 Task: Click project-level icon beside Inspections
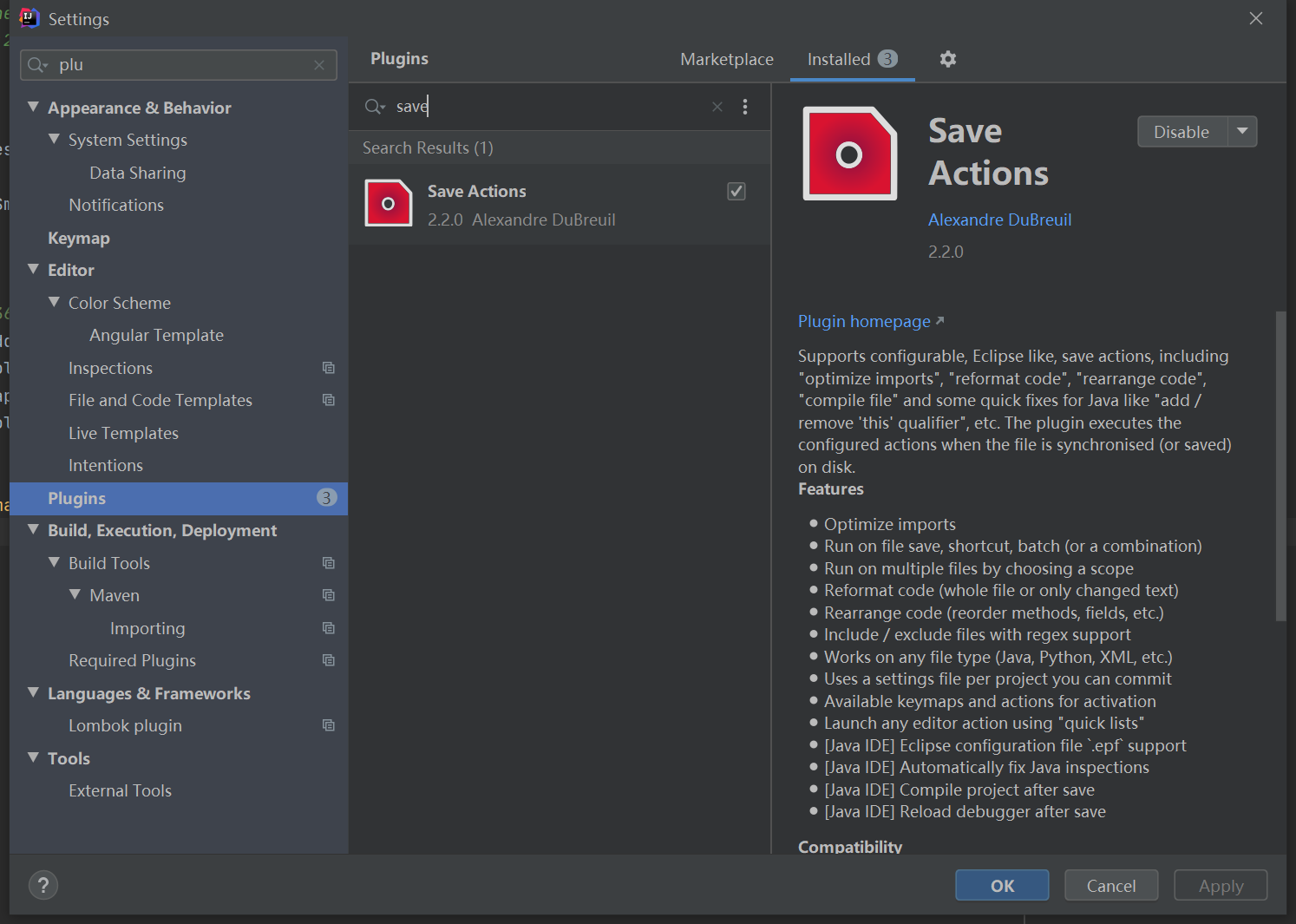[329, 368]
